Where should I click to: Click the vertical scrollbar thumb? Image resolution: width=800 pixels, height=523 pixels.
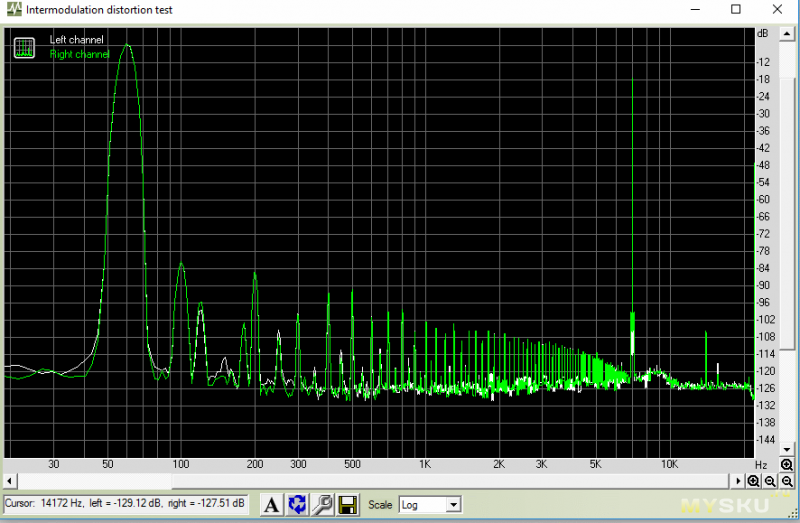pyautogui.click(x=787, y=214)
